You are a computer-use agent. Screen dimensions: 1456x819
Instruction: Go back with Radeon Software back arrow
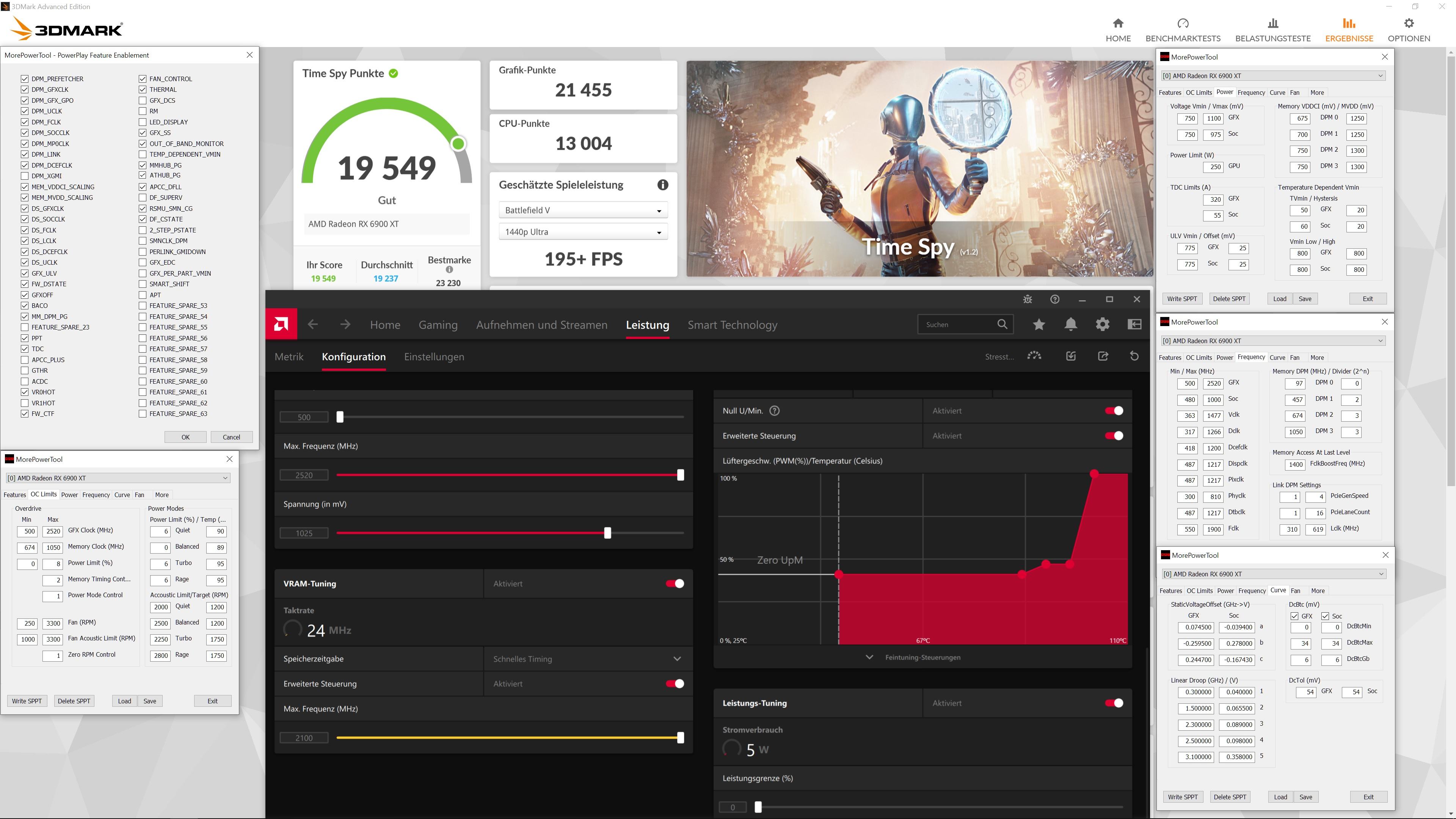(x=312, y=325)
